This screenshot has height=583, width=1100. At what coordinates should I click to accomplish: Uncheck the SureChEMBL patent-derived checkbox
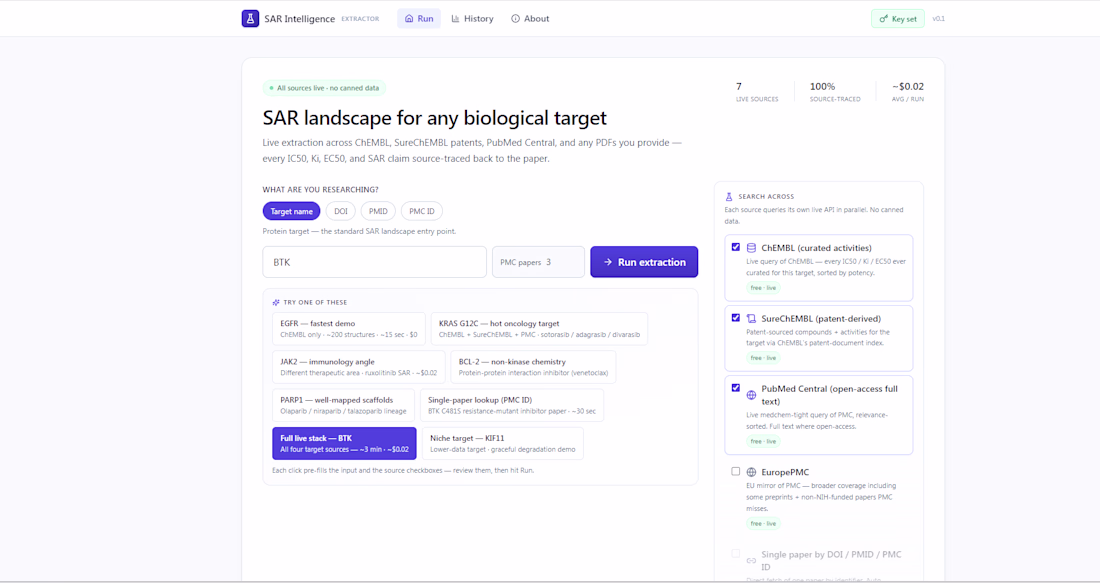pos(735,318)
